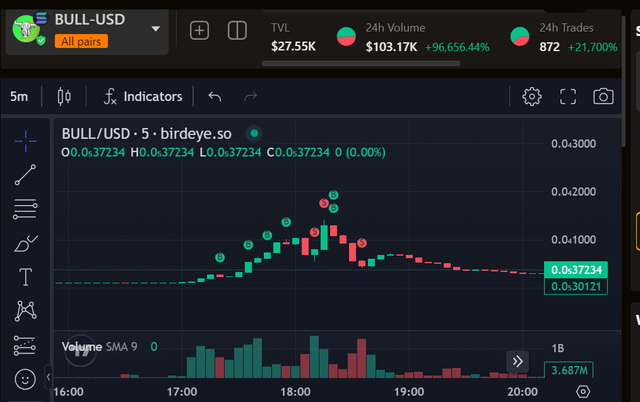
Task: Select the text annotation tool
Action: [25, 277]
